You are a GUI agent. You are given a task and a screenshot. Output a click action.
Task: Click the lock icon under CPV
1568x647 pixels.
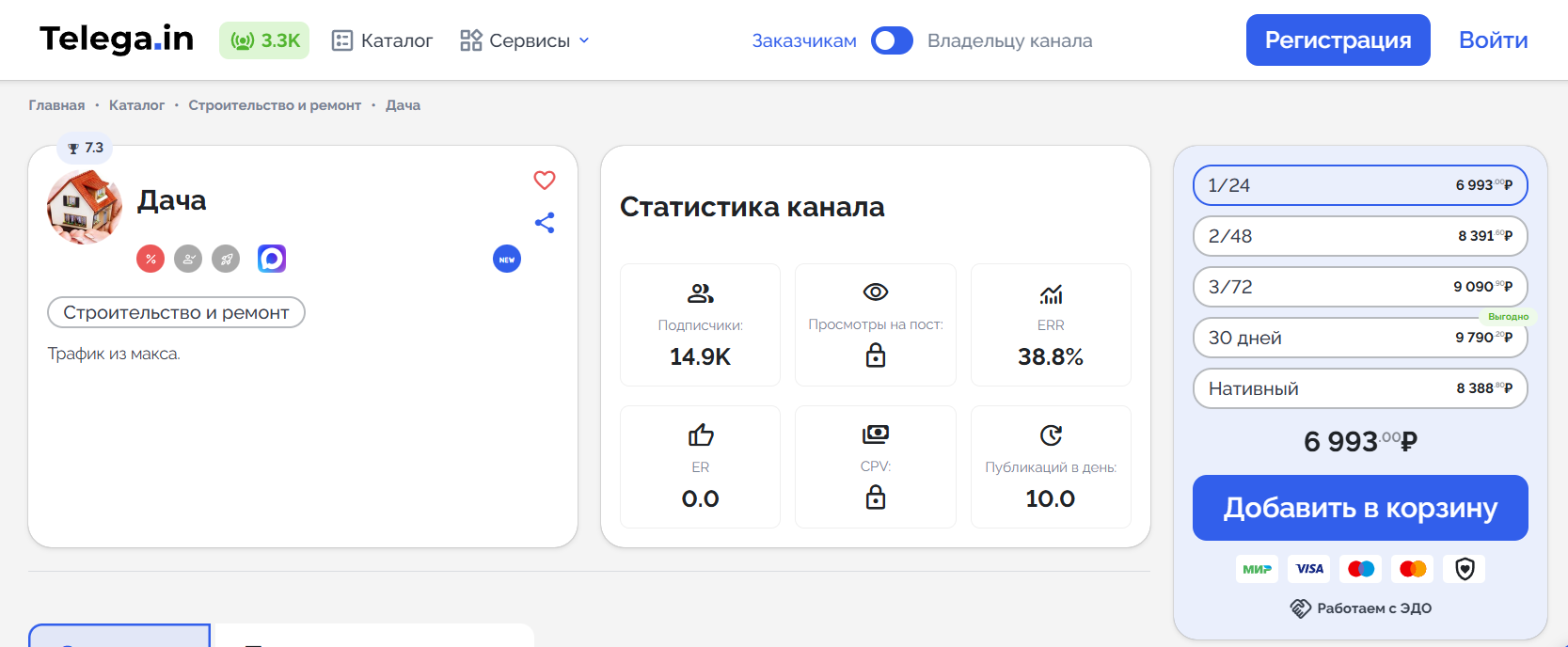coord(876,497)
